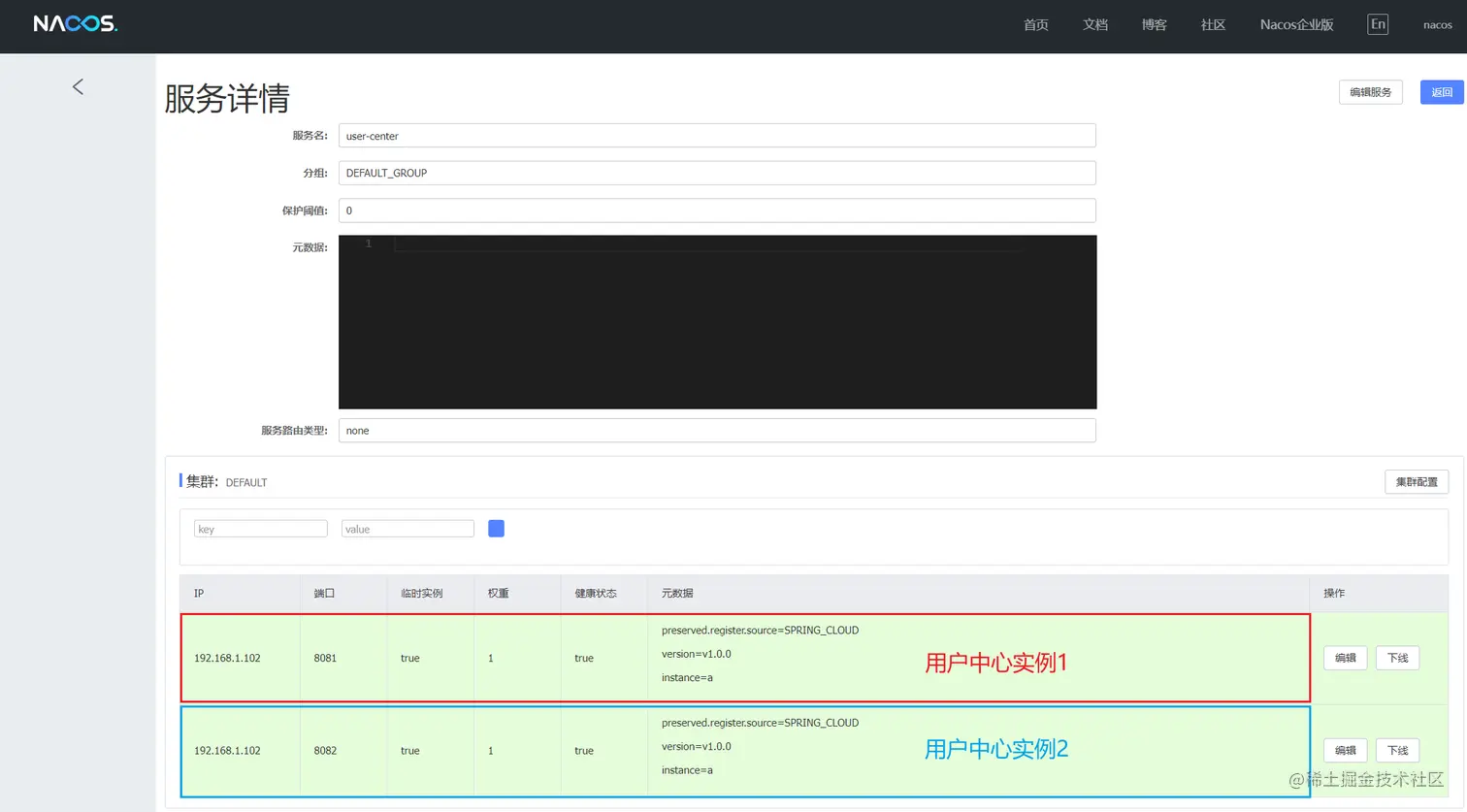Select the 服务详情 page heading
The image size is (1467, 812).
(x=227, y=98)
